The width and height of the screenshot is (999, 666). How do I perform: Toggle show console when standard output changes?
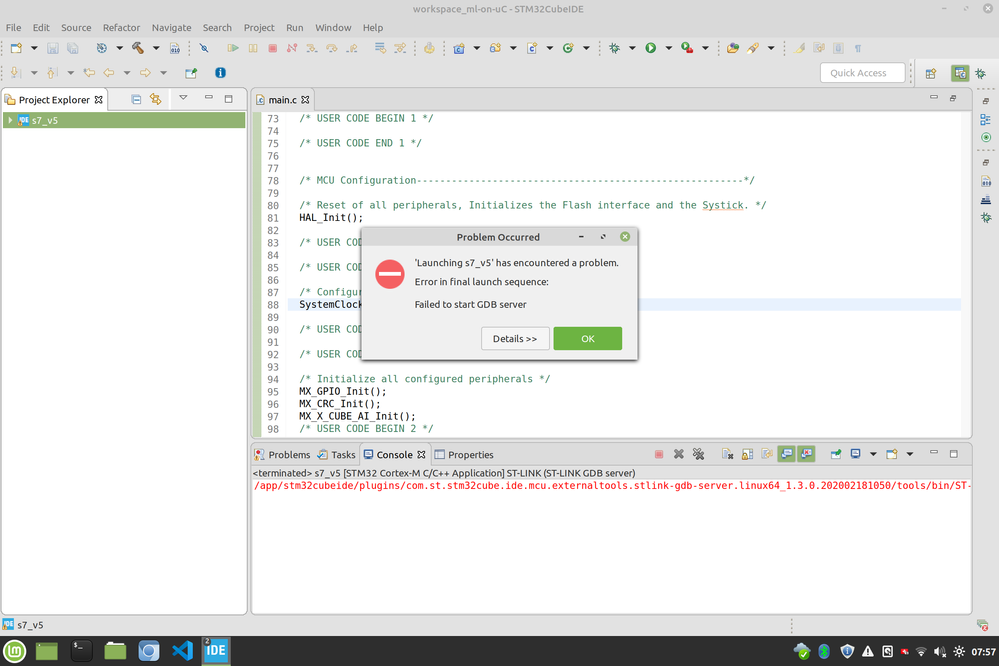pos(787,454)
